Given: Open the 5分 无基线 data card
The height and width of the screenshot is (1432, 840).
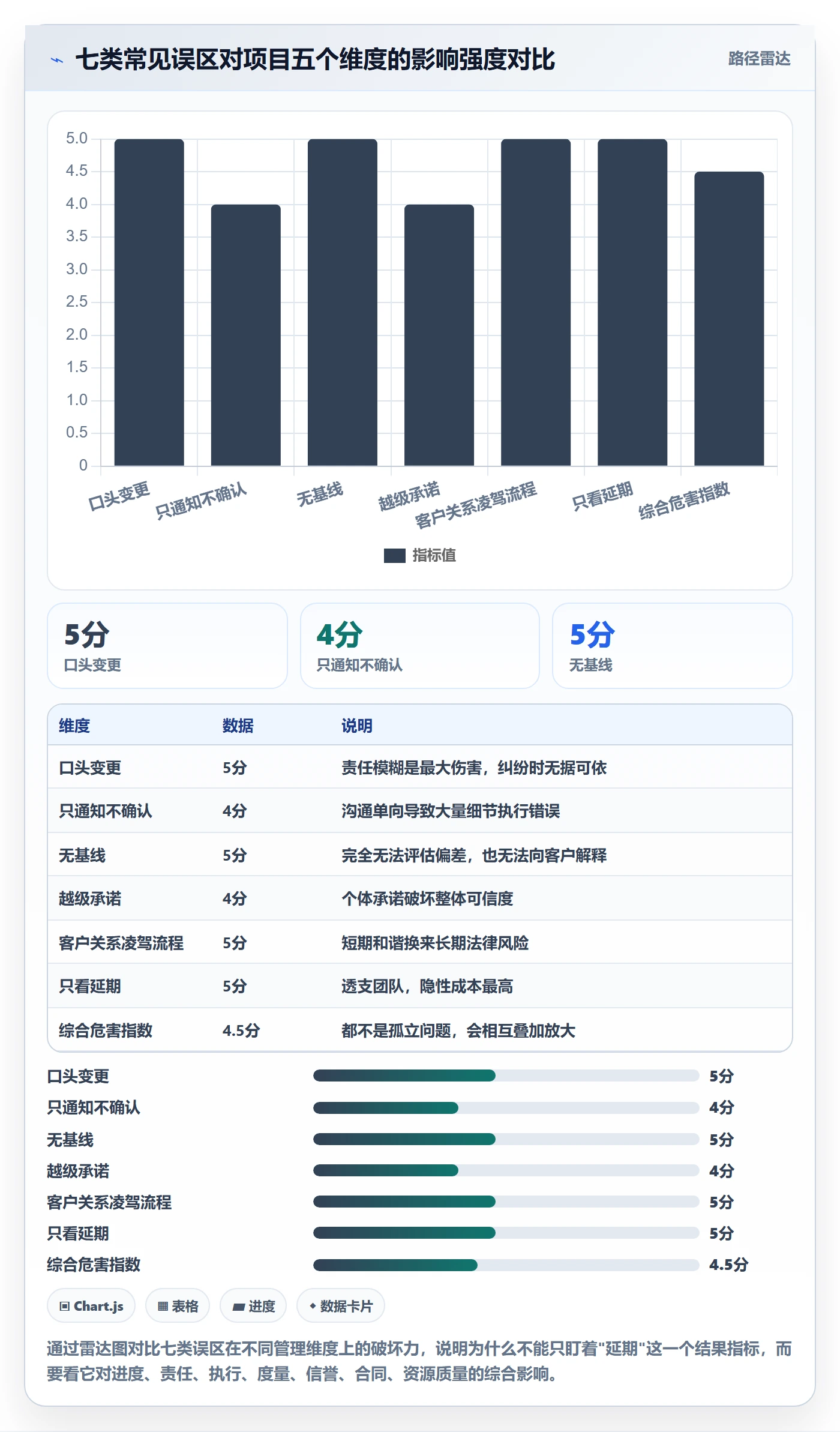Looking at the screenshot, I should 672,646.
